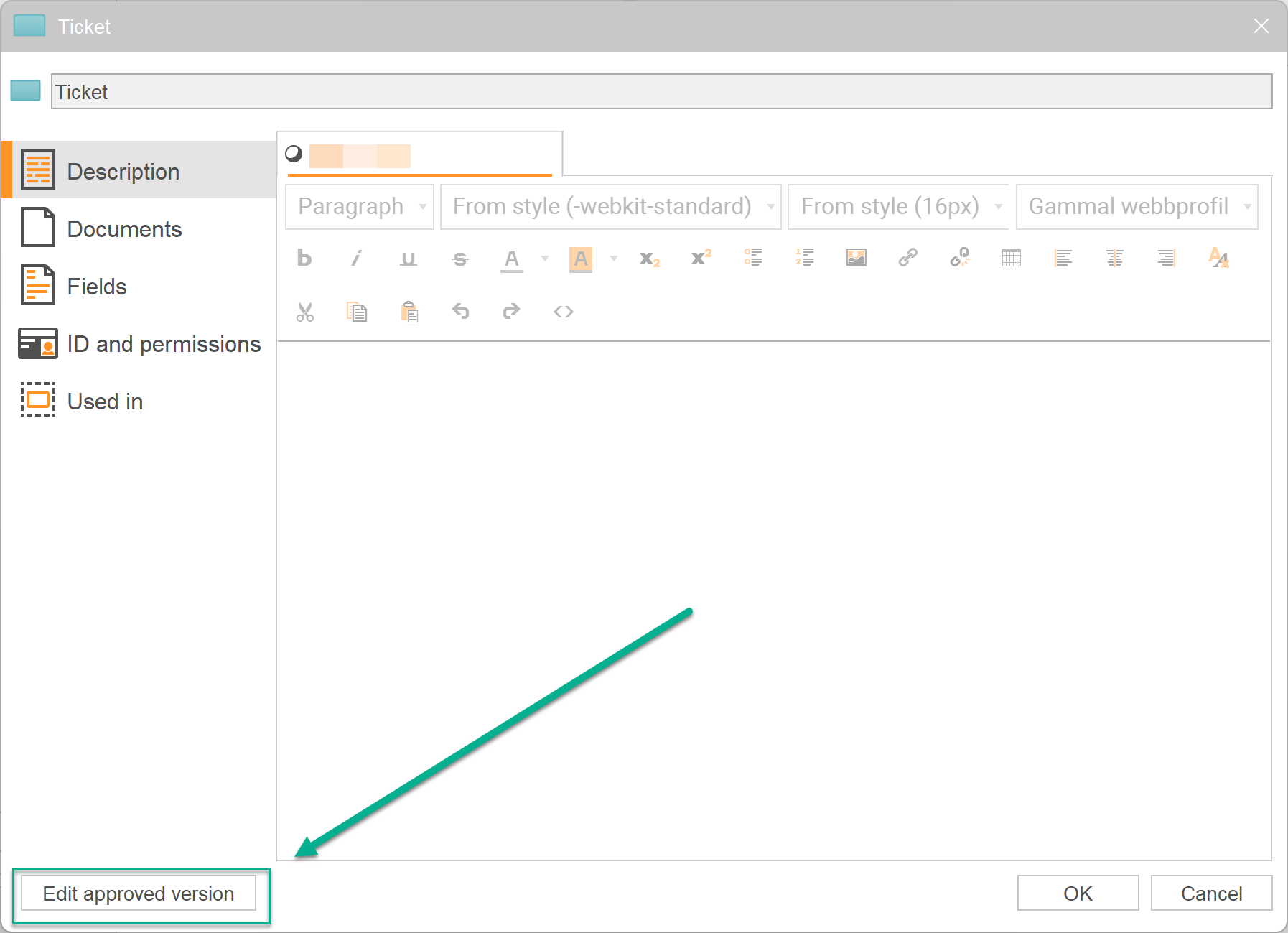This screenshot has width=1288, height=933.
Task: Confirm the dialog with OK
Action: coord(1078,893)
